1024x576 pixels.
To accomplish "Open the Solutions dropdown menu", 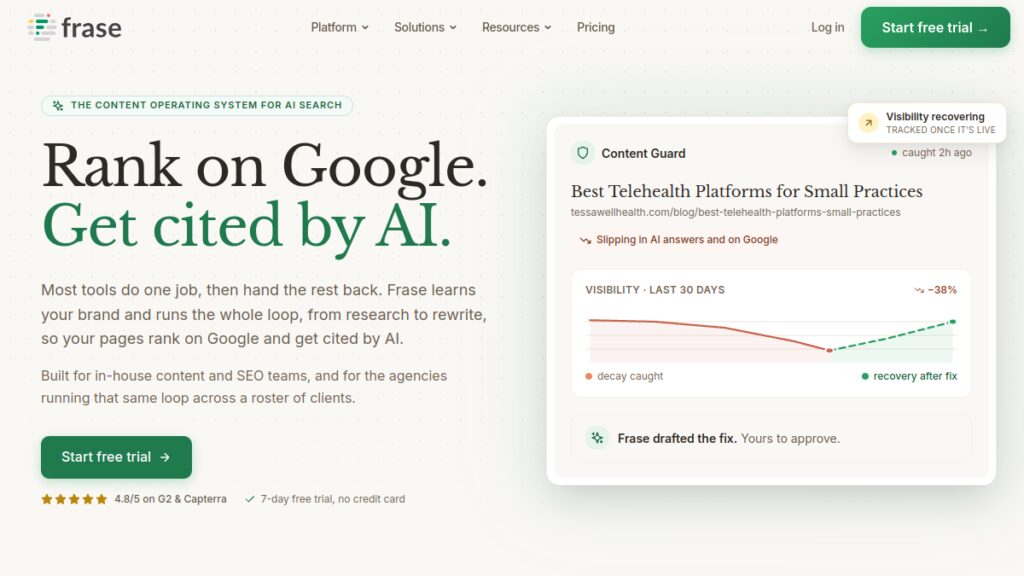I will tap(425, 27).
